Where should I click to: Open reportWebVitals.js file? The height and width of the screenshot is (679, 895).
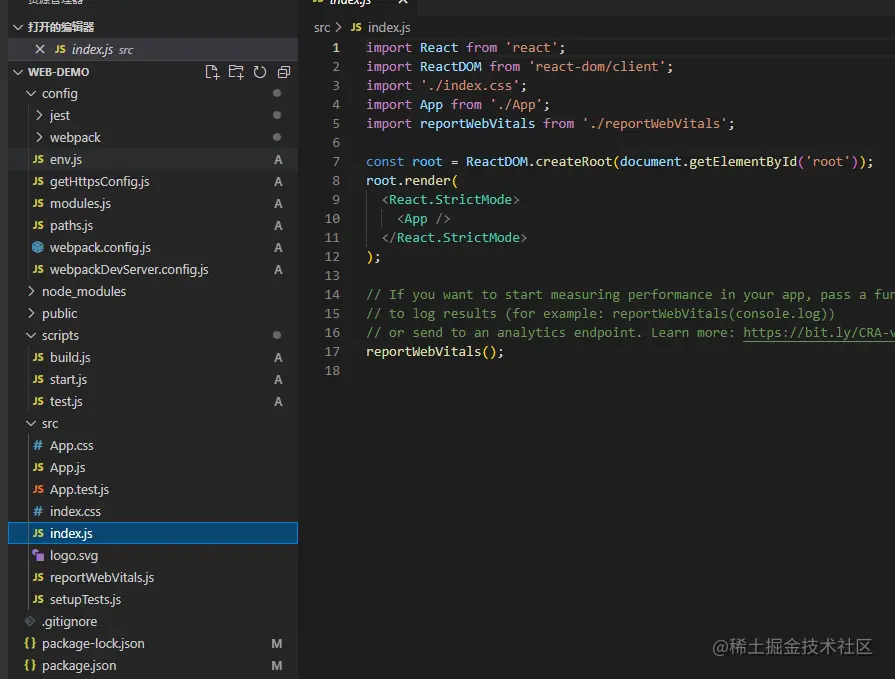click(x=153, y=577)
